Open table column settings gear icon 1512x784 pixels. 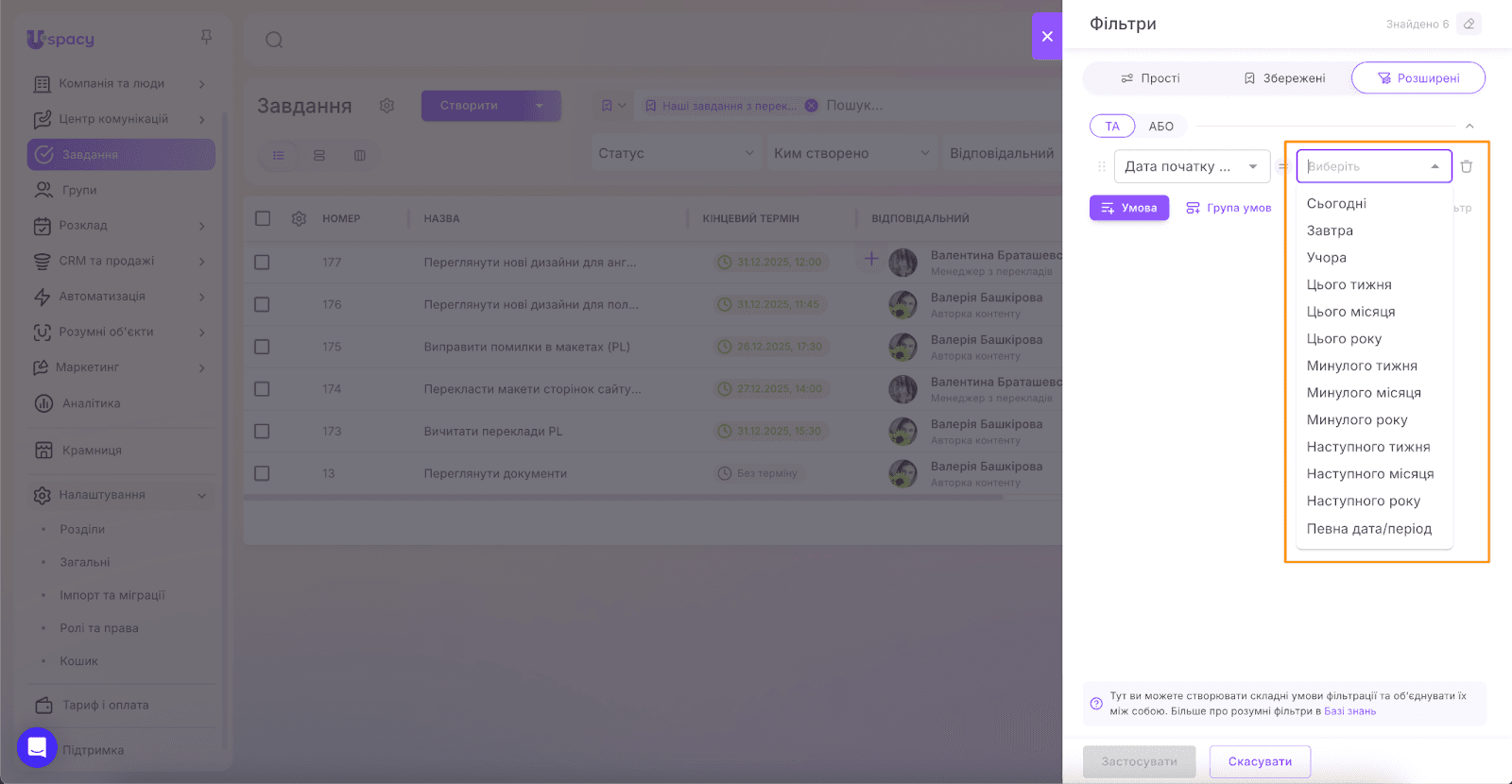pyautogui.click(x=299, y=218)
